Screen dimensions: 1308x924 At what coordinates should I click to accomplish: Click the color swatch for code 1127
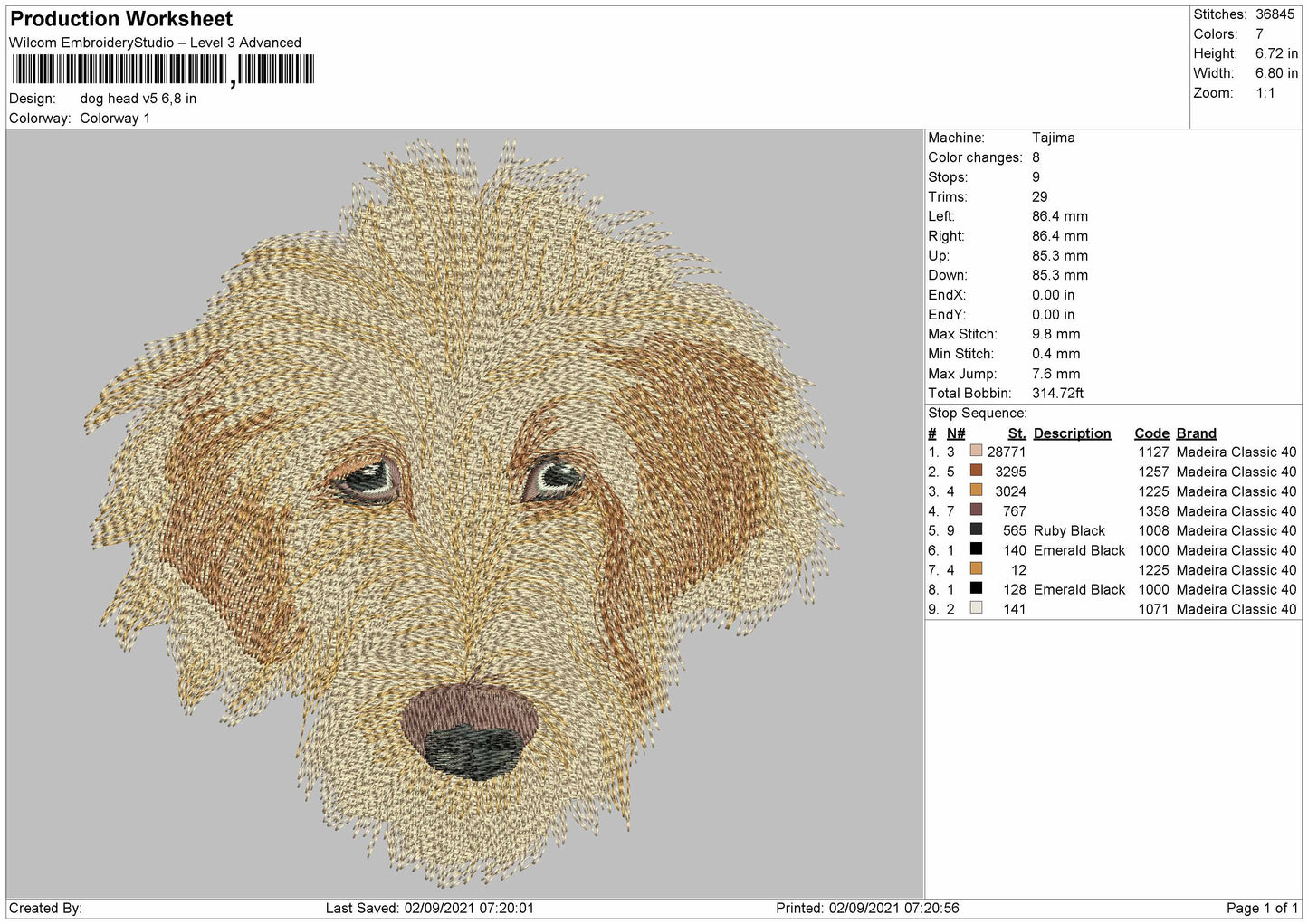tap(976, 451)
